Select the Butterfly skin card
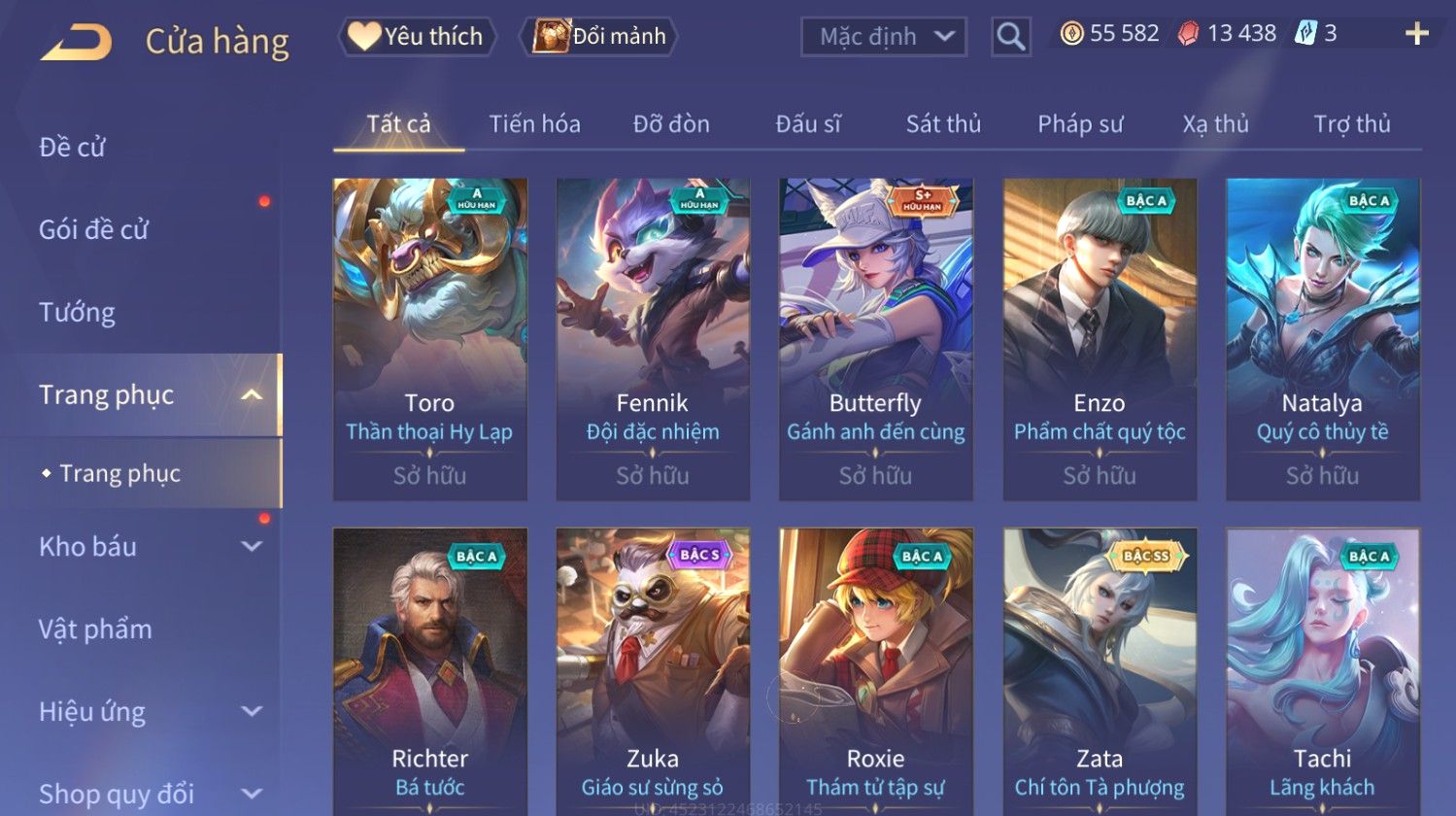The height and width of the screenshot is (816, 1456). coord(875,339)
